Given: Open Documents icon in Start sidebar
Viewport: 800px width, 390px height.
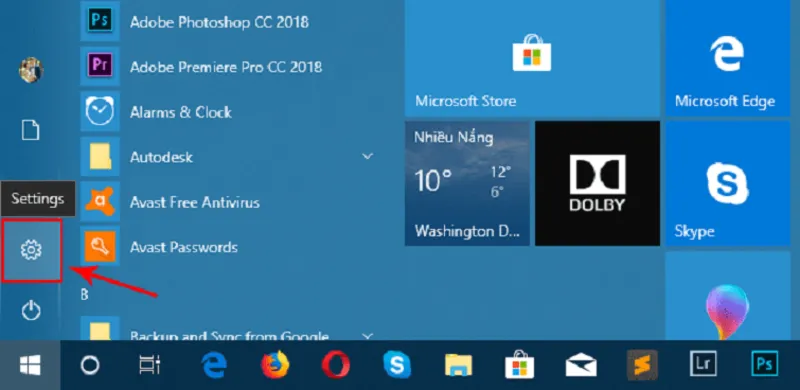Looking at the screenshot, I should 31,130.
